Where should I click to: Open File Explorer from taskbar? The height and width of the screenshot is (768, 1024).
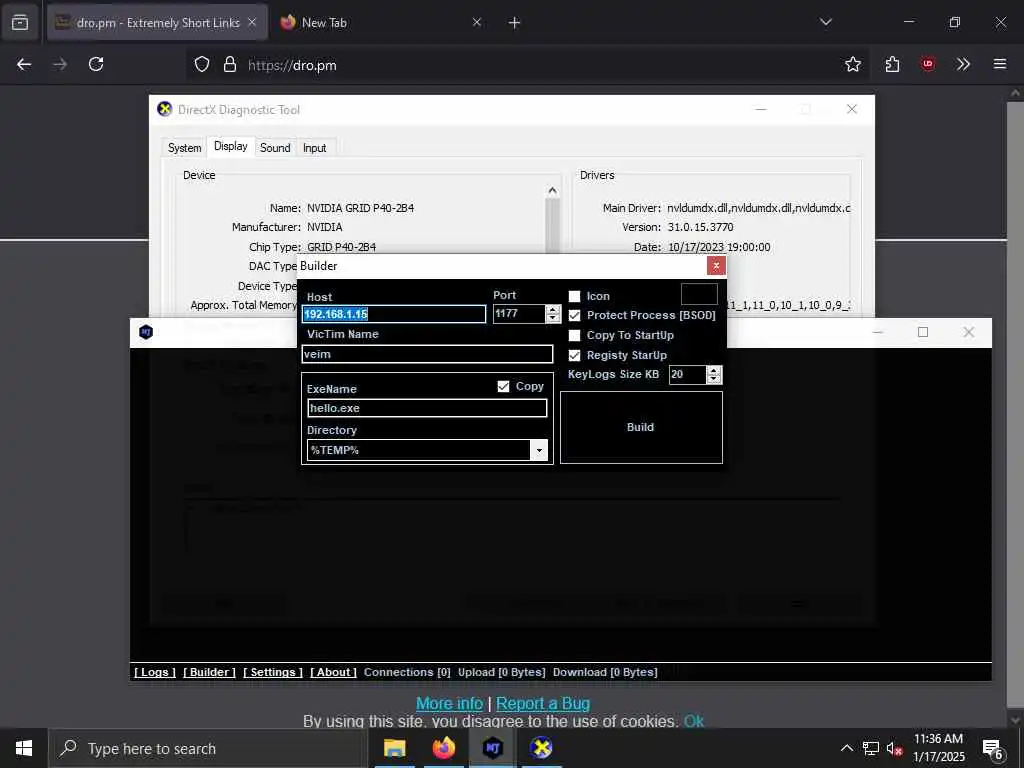click(x=394, y=748)
